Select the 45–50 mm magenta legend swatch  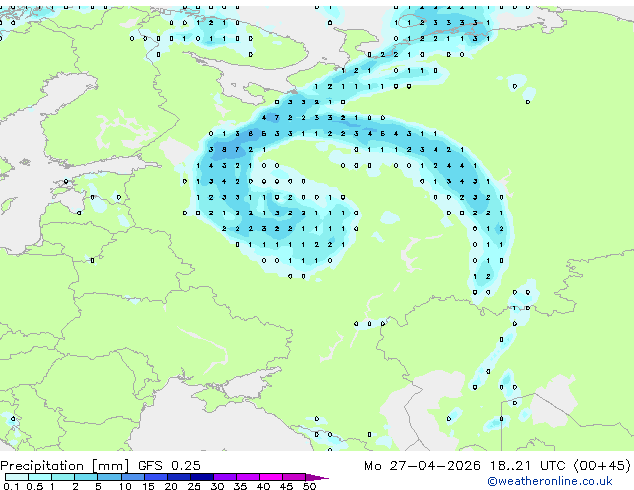point(294,477)
